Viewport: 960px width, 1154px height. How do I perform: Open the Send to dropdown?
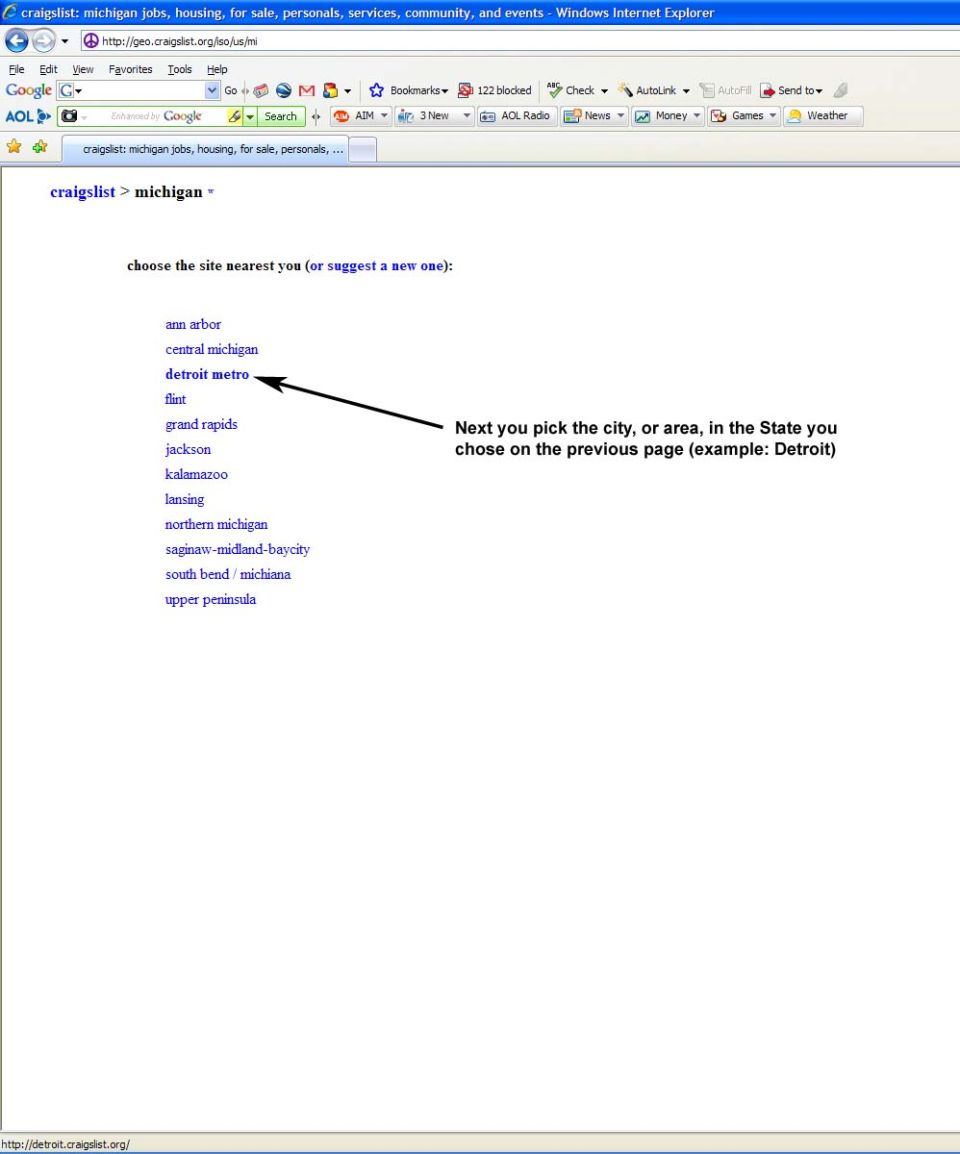pos(791,91)
